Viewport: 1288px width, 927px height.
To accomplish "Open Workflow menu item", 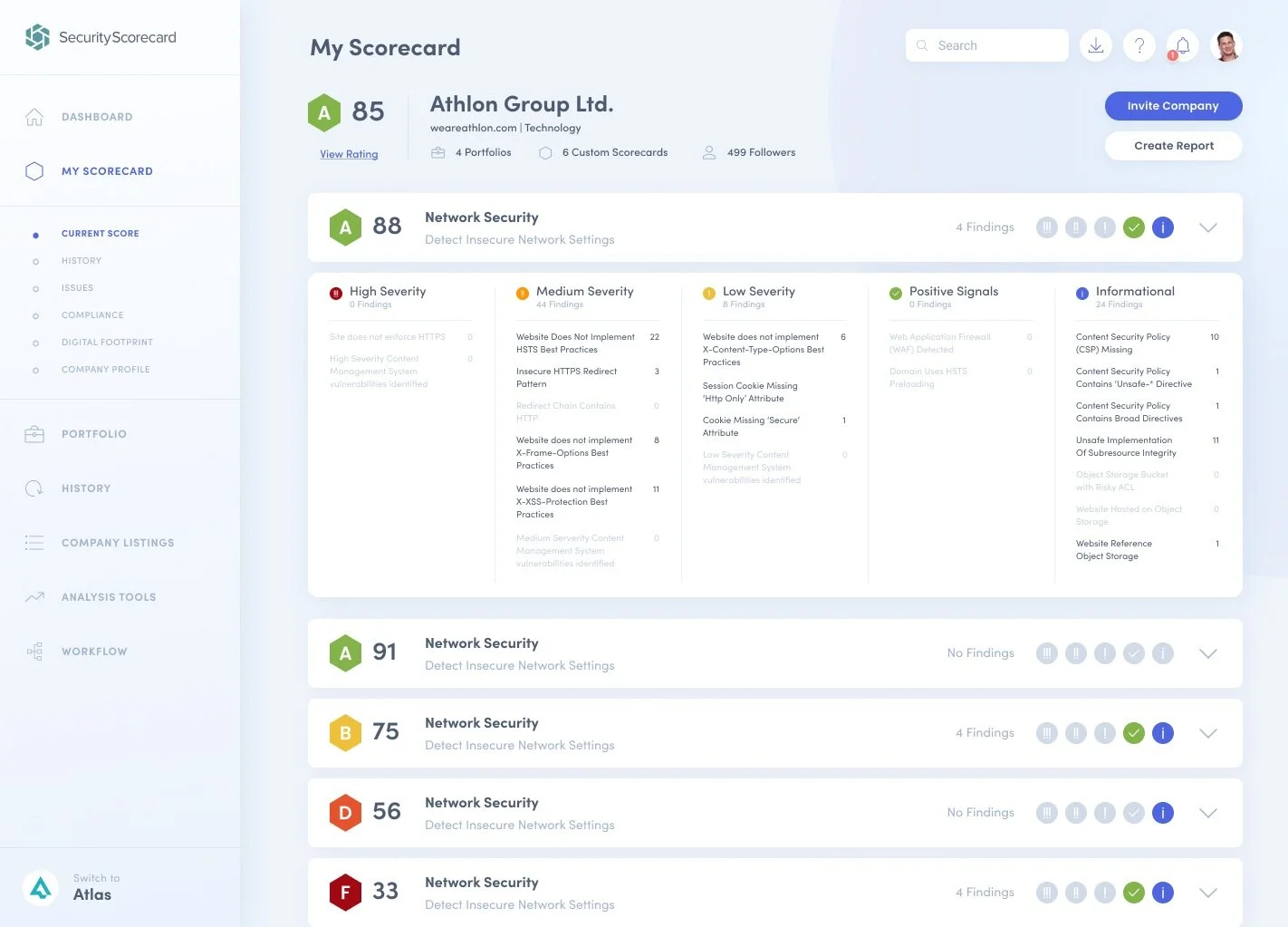I will [94, 652].
